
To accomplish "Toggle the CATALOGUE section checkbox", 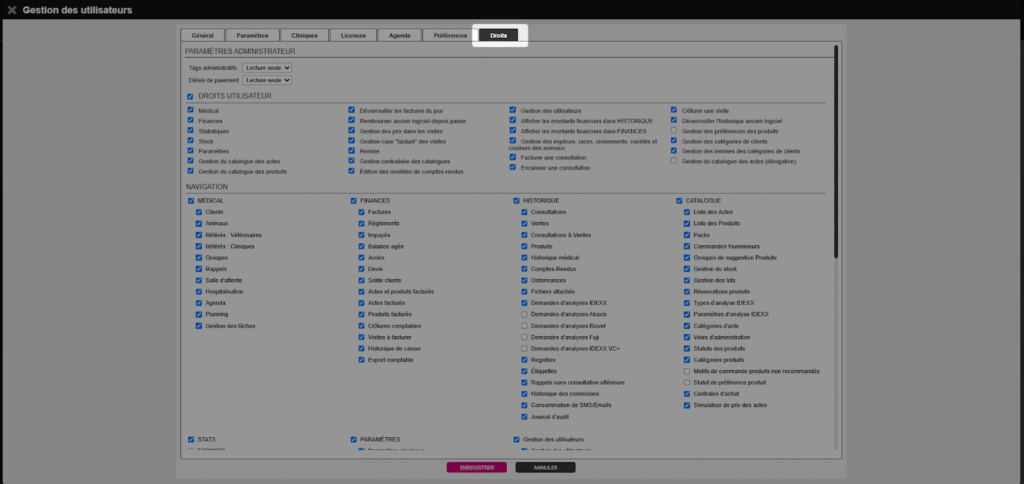I will (678, 201).
